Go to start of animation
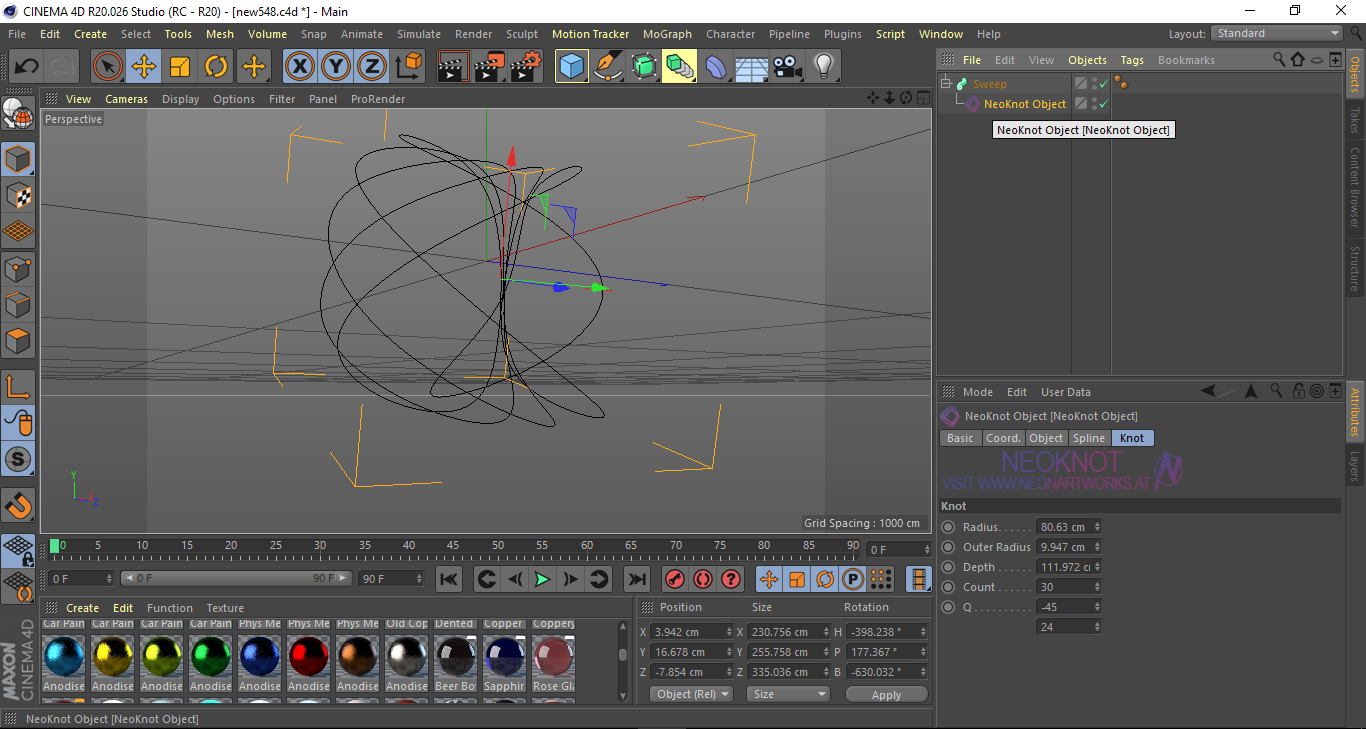Screen dimensions: 1366x729 tap(450, 579)
